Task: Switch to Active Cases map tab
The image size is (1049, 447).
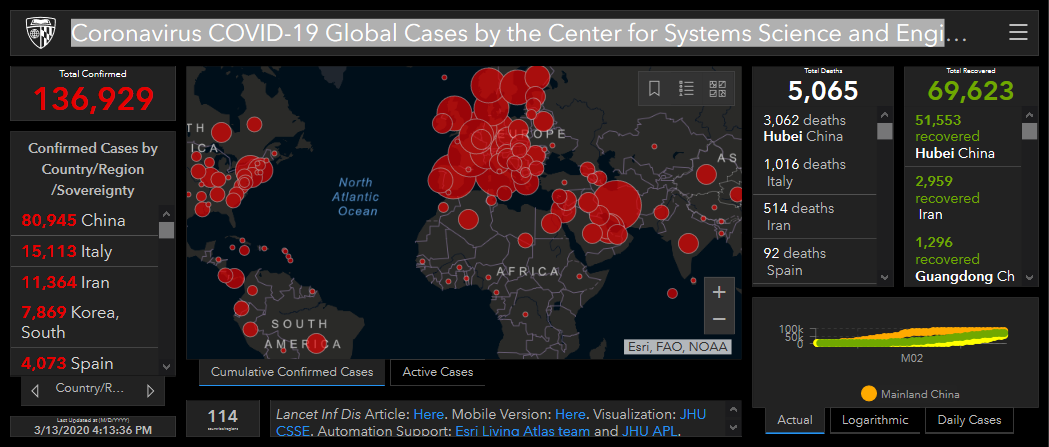Action: [x=438, y=372]
